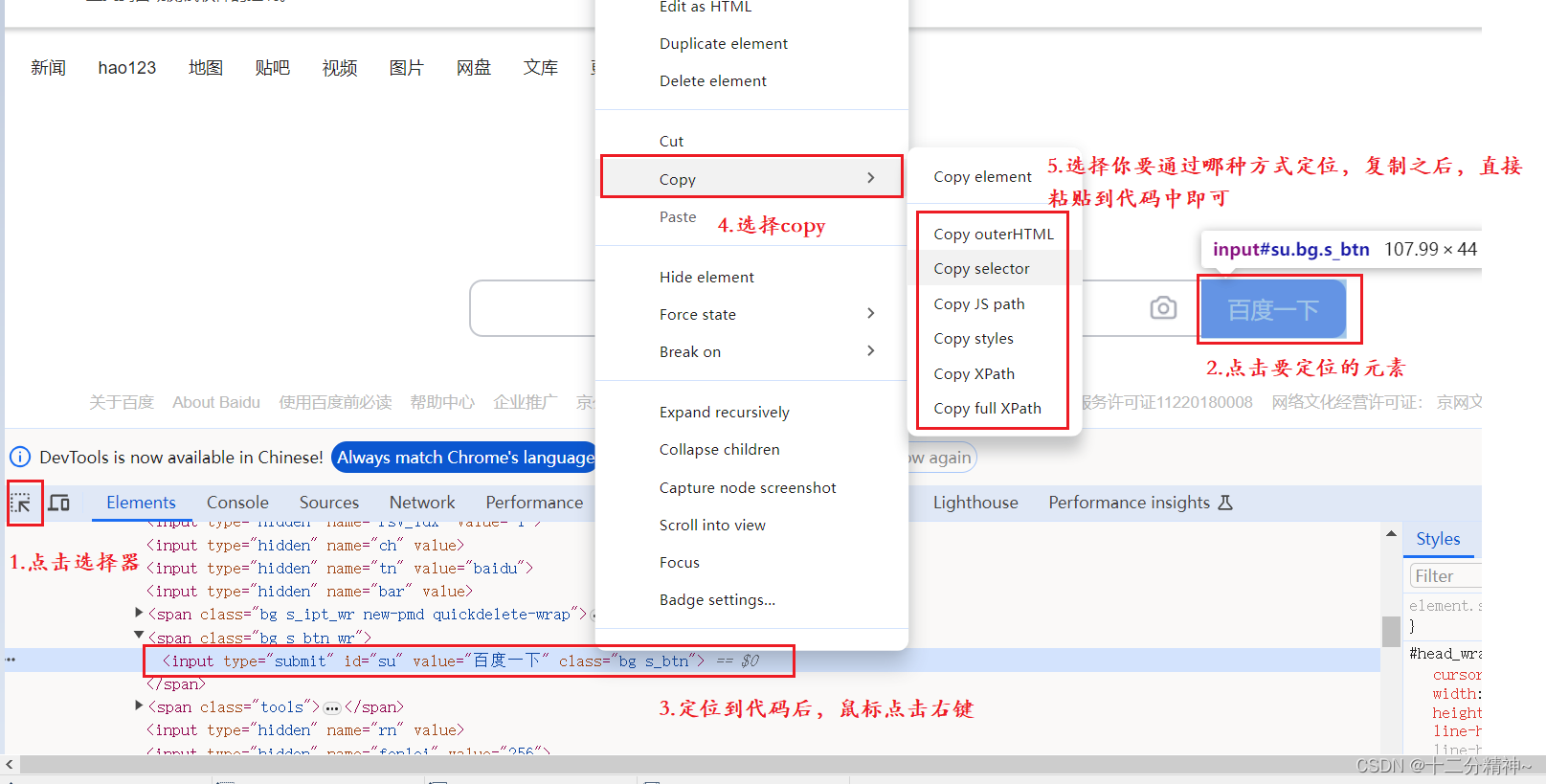This screenshot has width=1546, height=784.
Task: Open the 帮助中心 footer link
Action: [x=442, y=402]
